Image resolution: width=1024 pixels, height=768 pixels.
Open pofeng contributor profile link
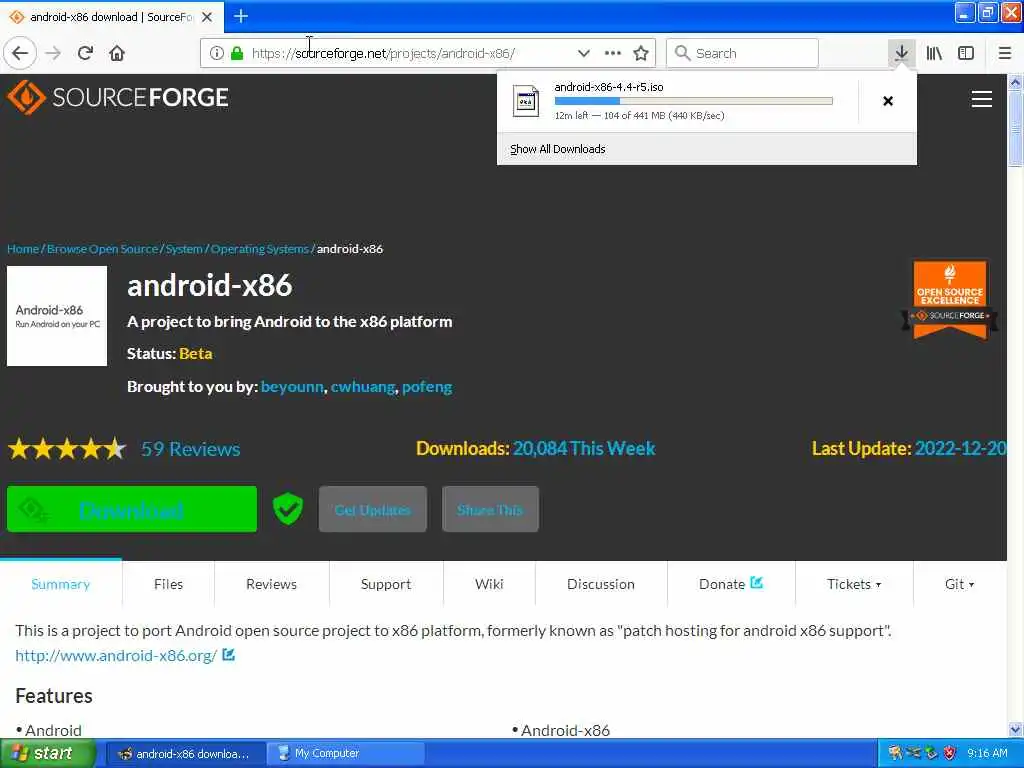click(427, 387)
